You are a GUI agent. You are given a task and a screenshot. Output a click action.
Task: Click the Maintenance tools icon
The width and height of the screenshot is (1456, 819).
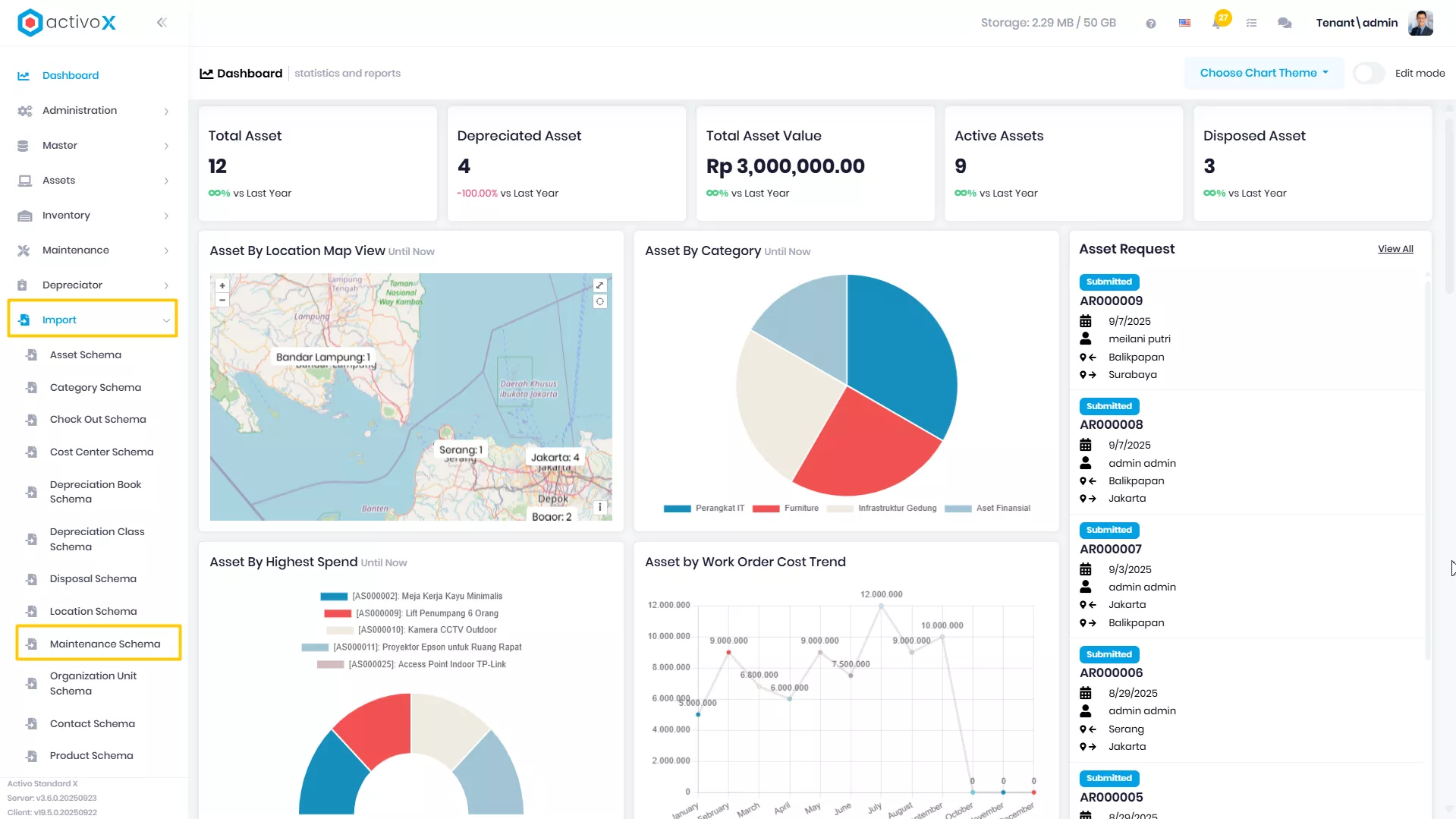24,250
